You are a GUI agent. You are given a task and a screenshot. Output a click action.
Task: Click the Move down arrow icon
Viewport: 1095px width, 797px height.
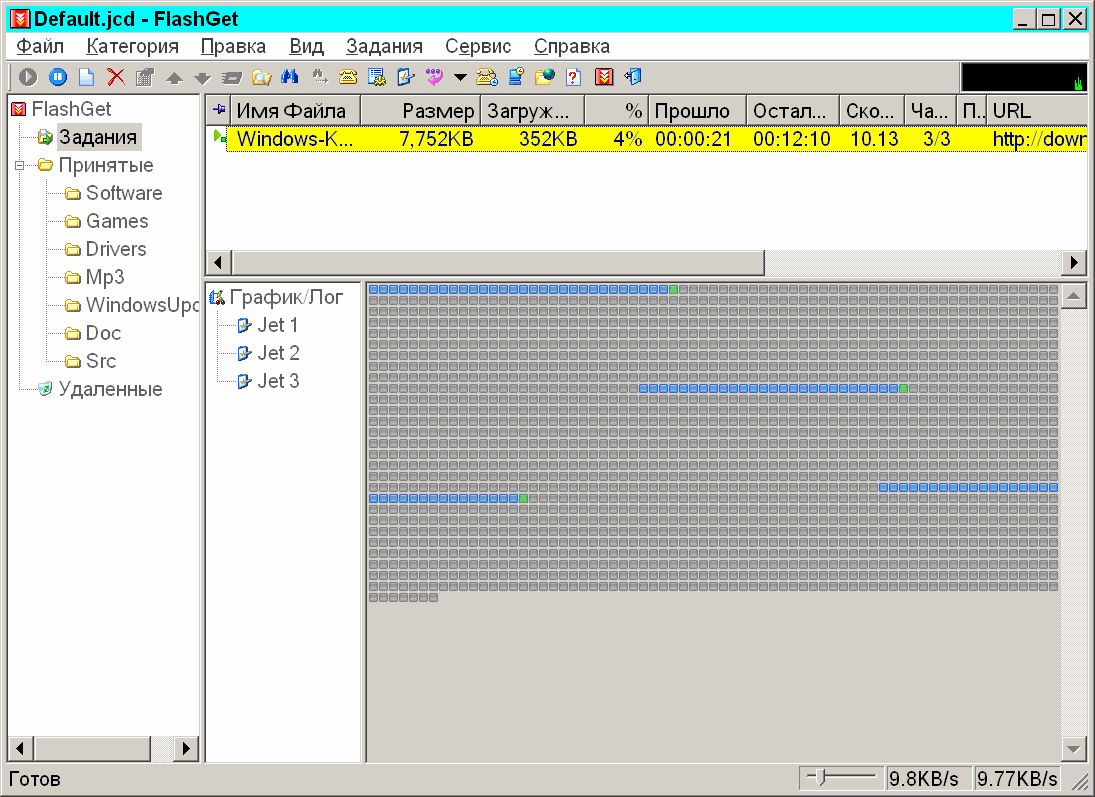tap(203, 78)
